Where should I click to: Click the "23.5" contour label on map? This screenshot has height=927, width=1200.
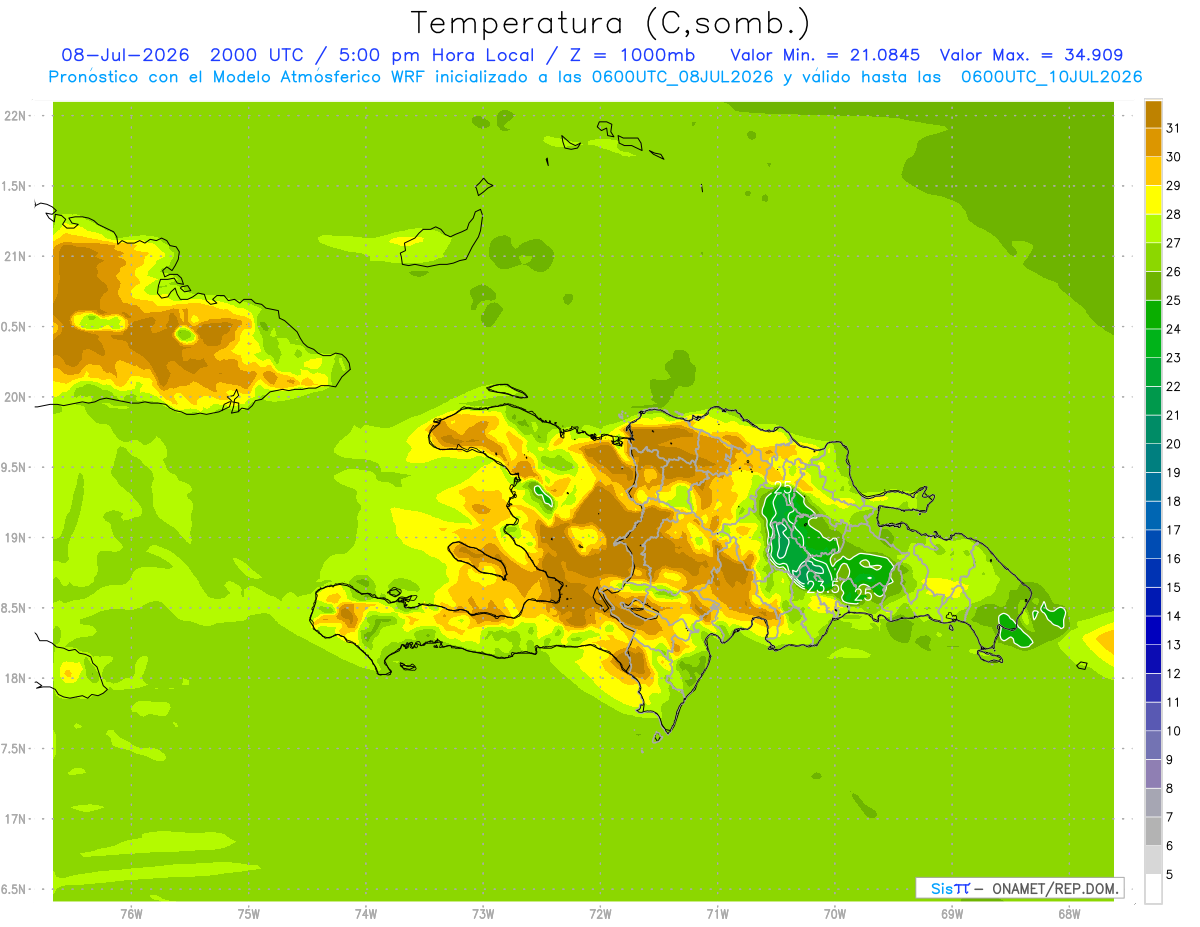(x=823, y=587)
